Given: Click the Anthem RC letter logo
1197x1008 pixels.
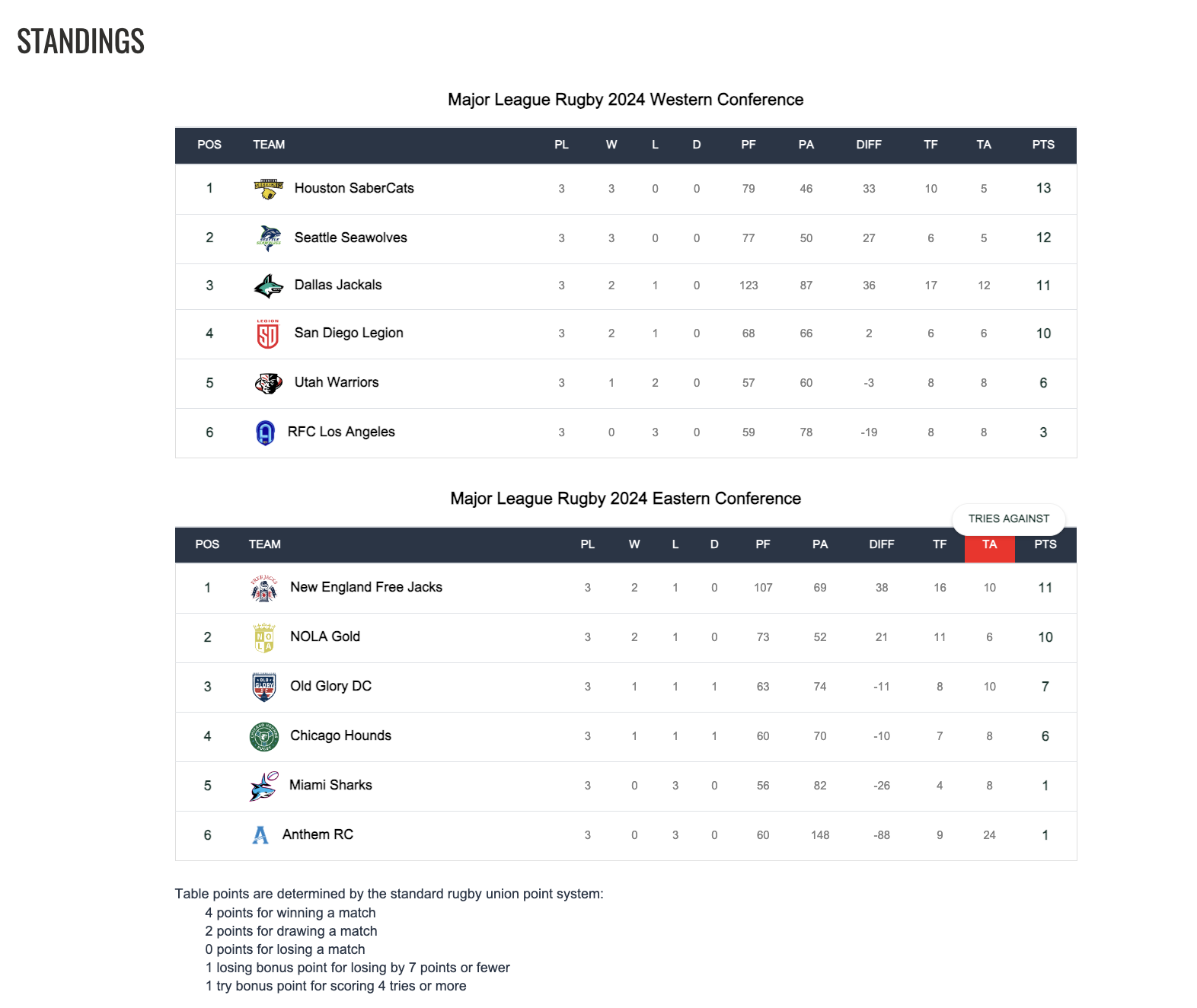Looking at the screenshot, I should coord(260,835).
